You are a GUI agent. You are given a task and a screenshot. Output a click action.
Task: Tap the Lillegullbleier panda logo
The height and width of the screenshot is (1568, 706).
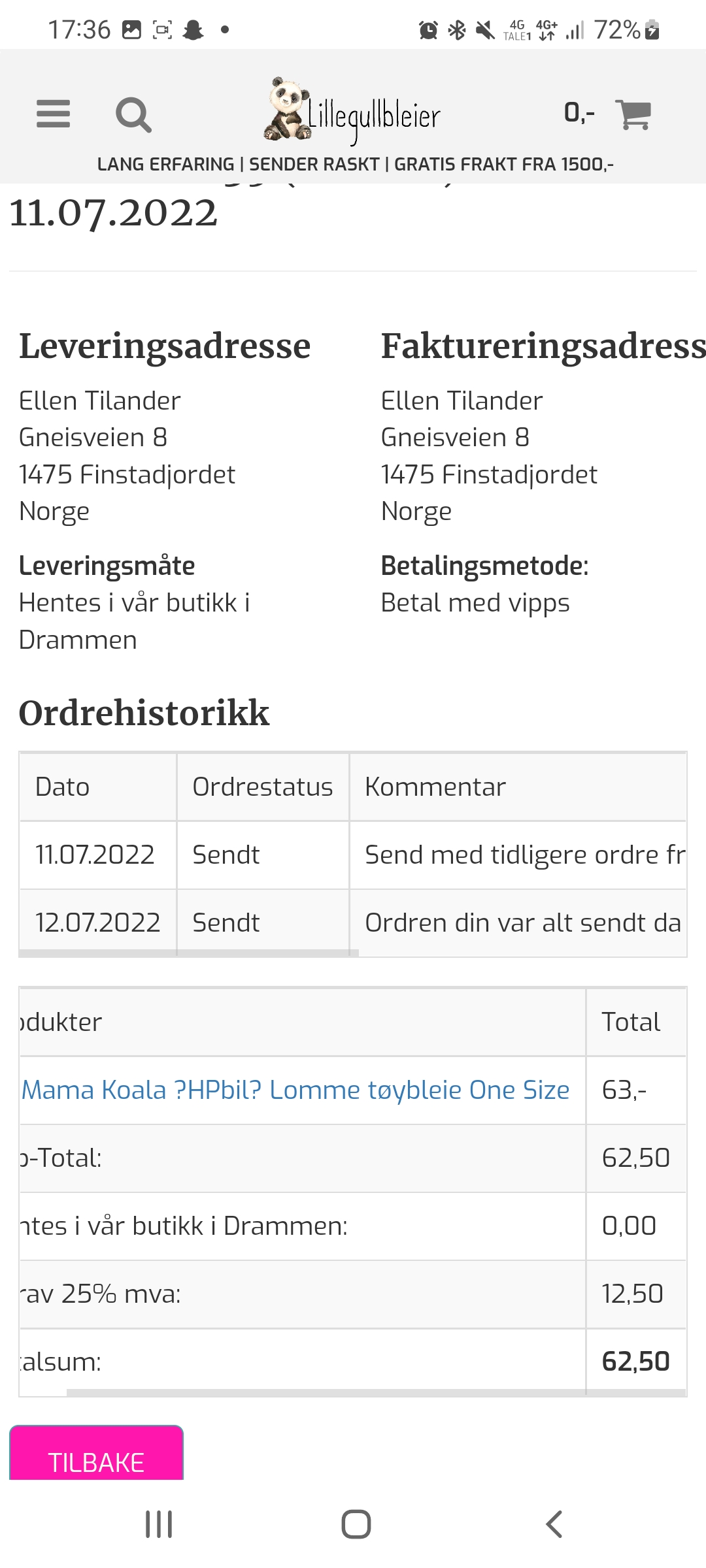click(352, 110)
